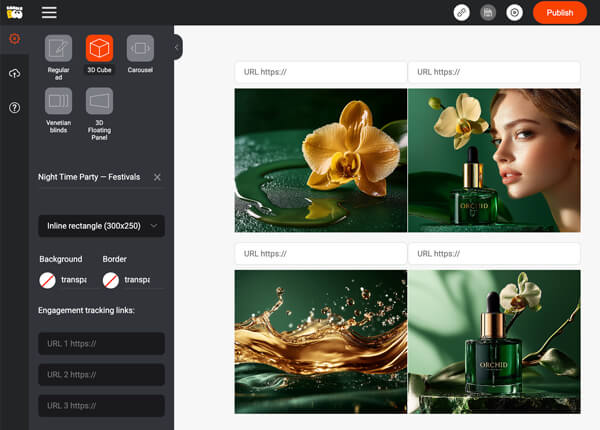Click the Border label
This screenshot has width=600, height=430.
tap(114, 259)
